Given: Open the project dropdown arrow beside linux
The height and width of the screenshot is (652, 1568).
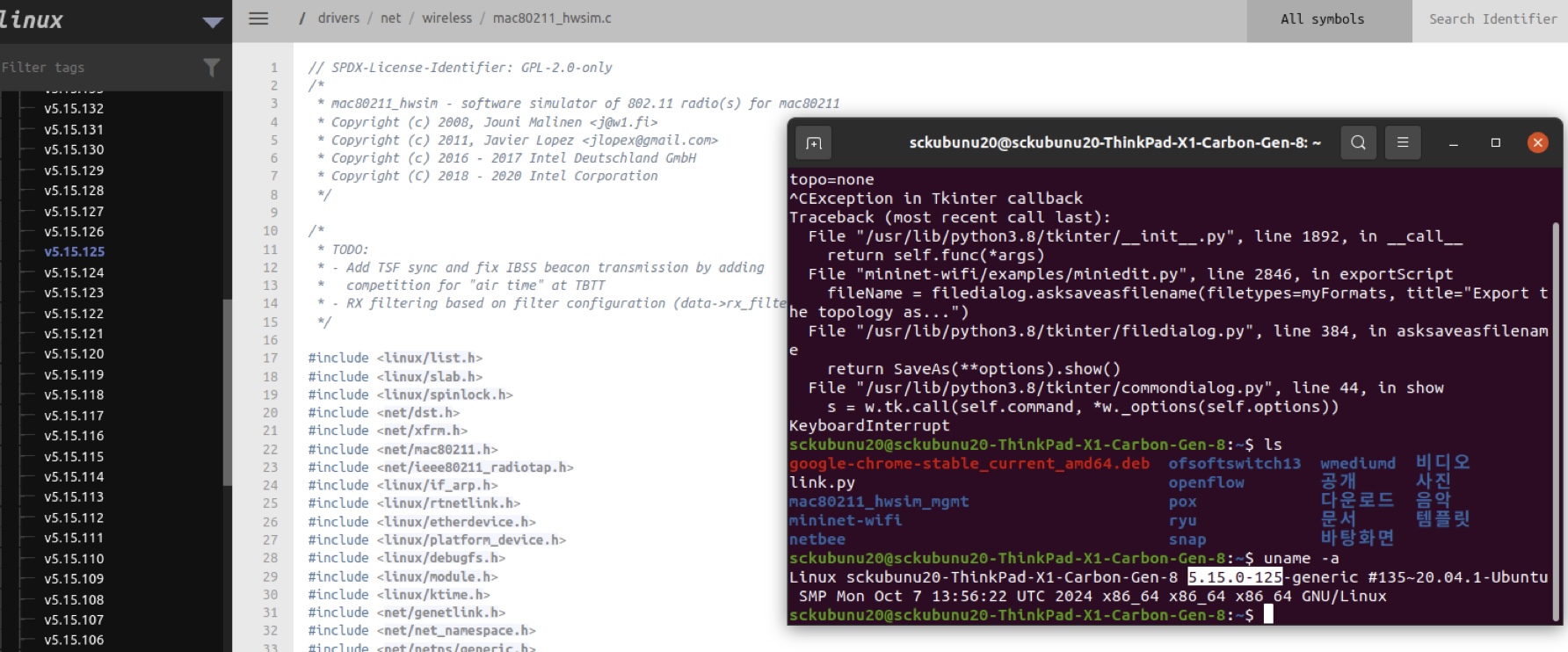Looking at the screenshot, I should click(213, 22).
